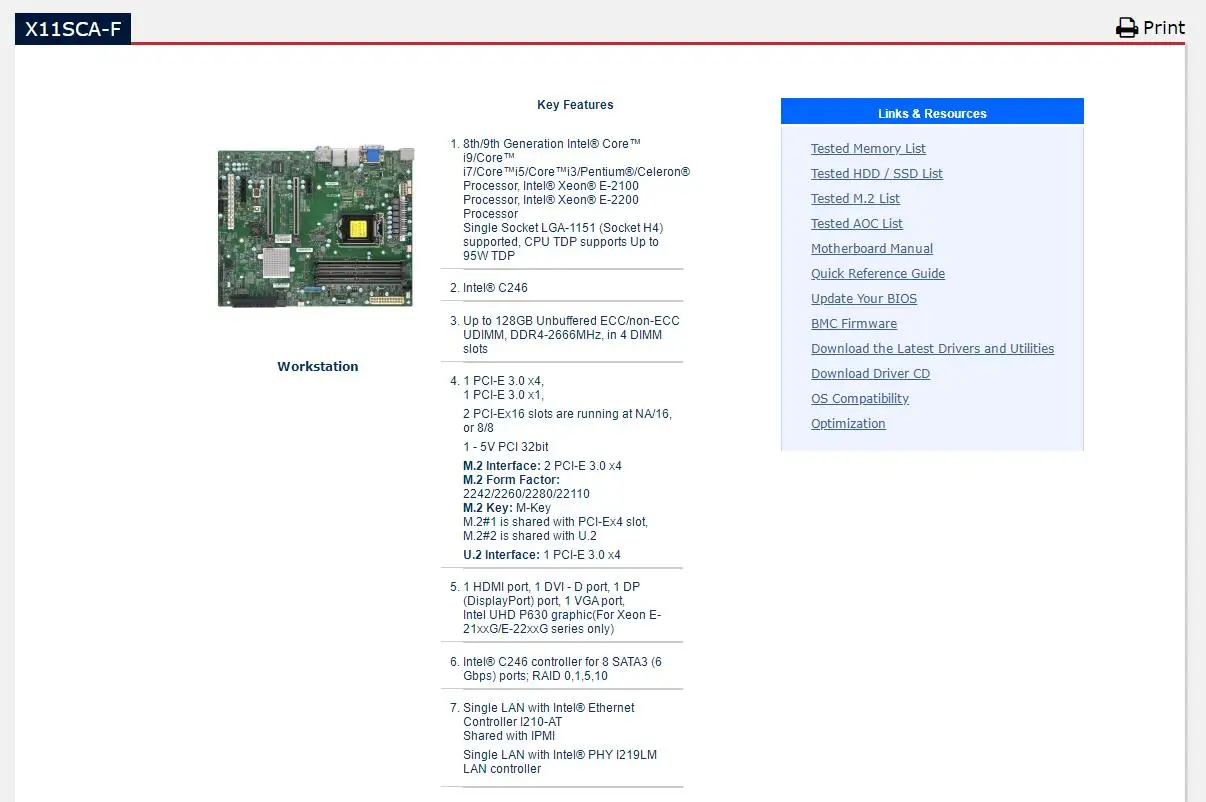Open the X11SCA-F title tab
Screen dimensions: 1206x802
click(73, 29)
